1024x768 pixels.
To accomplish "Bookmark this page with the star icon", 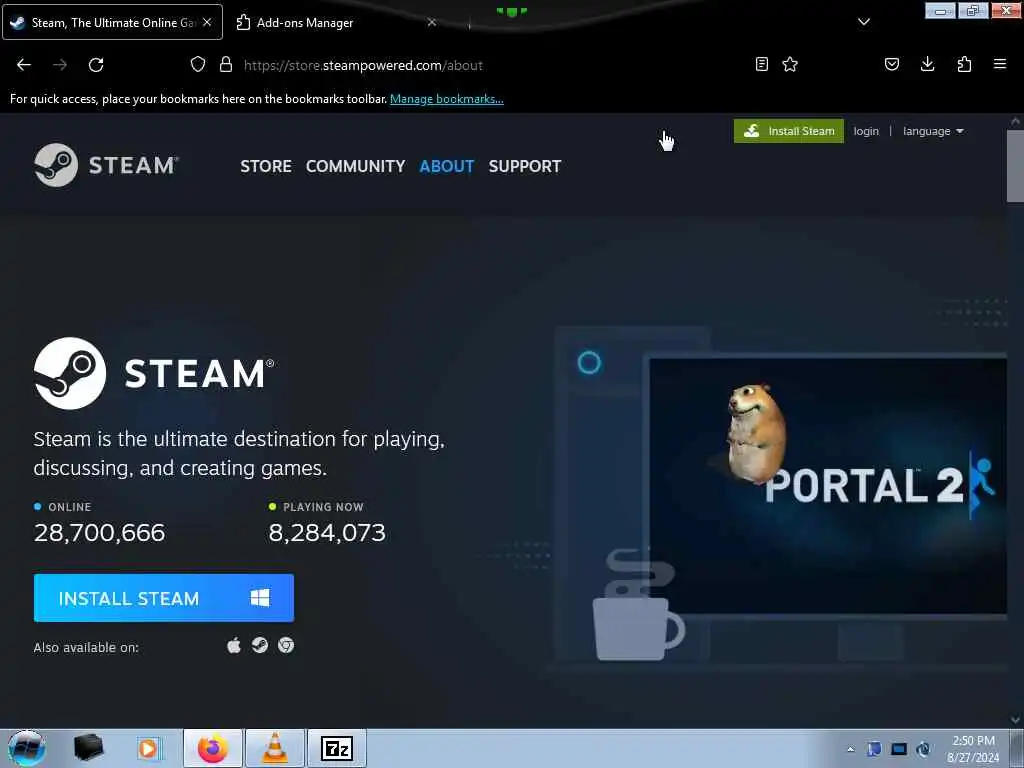I will point(790,64).
